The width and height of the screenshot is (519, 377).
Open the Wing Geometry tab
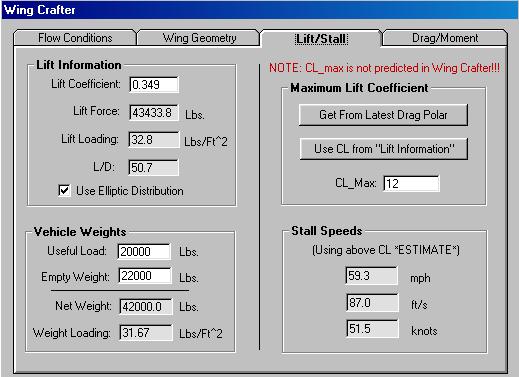pos(199,38)
